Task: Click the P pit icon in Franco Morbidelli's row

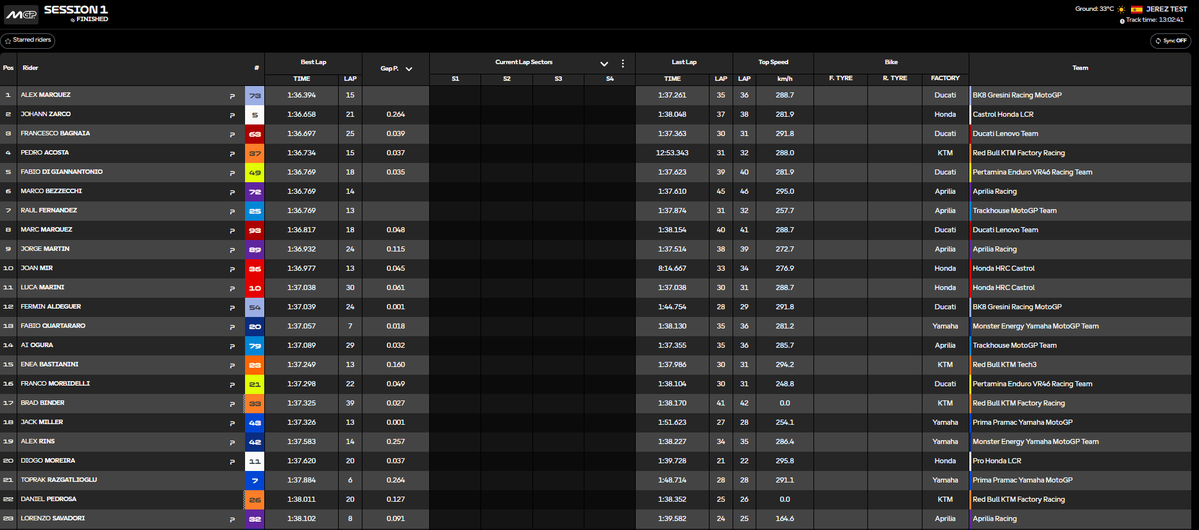Action: tap(232, 384)
